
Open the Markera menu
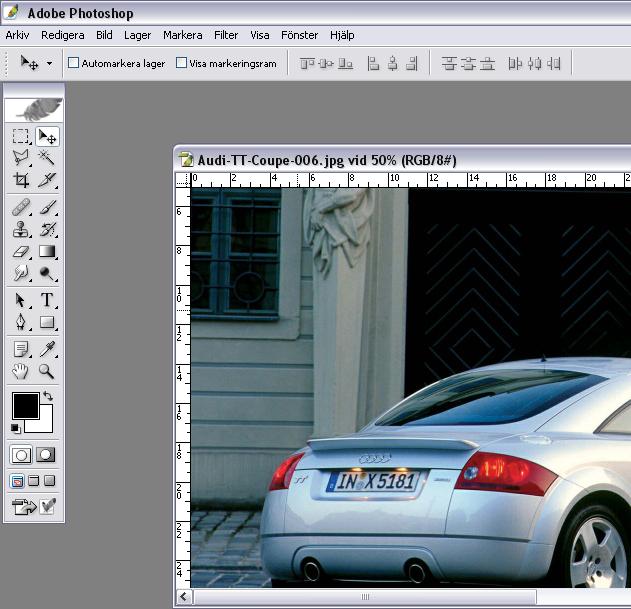tap(183, 35)
